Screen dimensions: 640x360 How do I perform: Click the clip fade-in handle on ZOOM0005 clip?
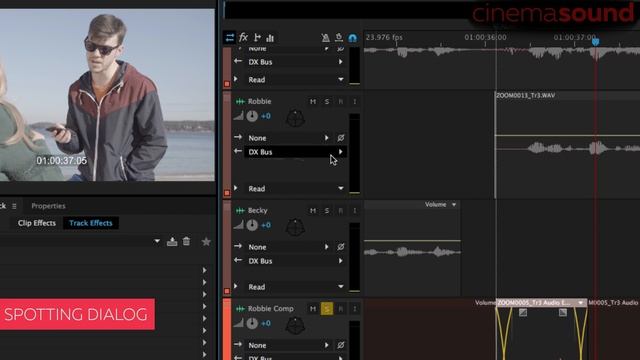point(523,313)
